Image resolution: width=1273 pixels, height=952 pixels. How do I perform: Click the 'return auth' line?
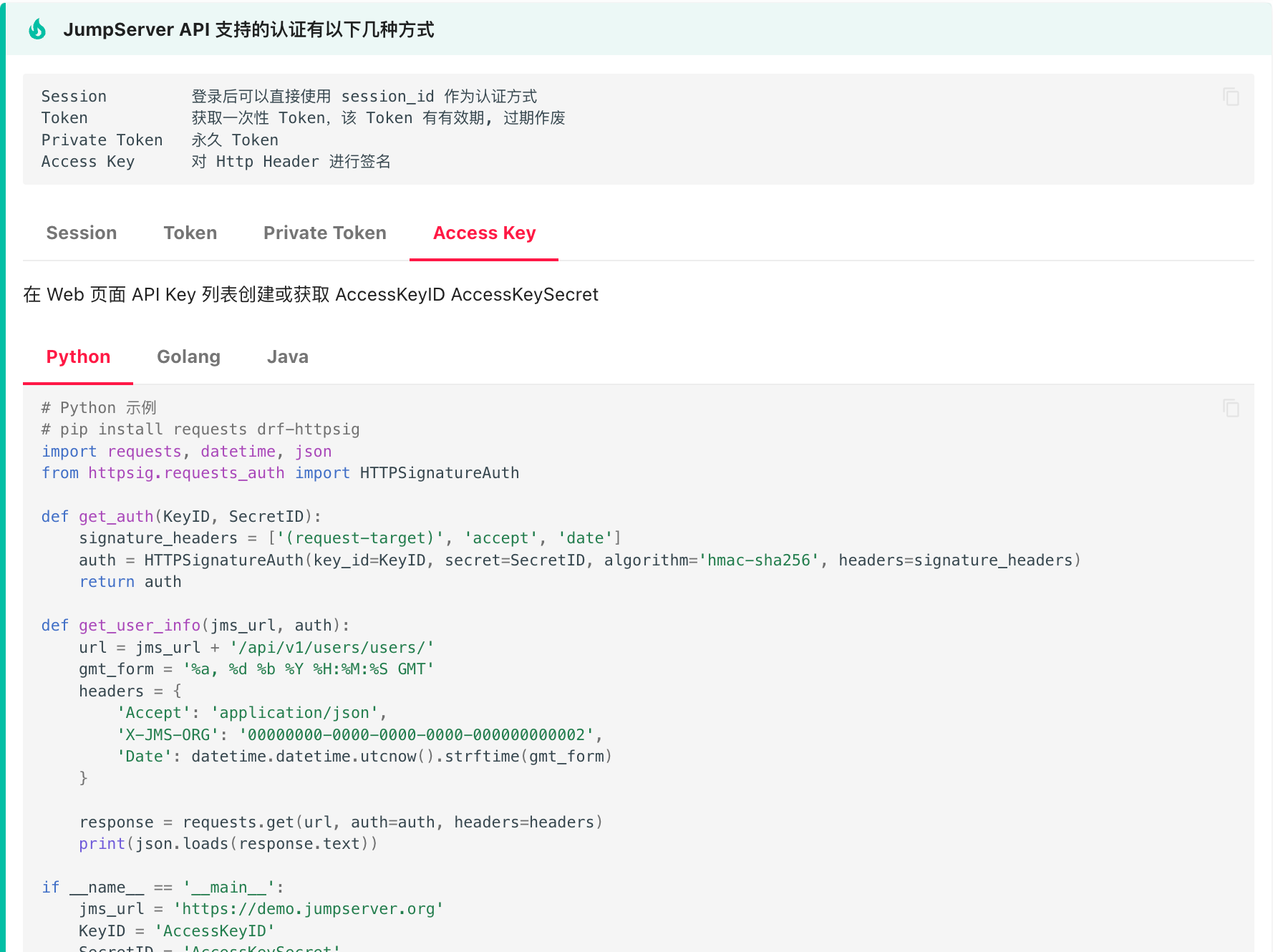(x=130, y=582)
